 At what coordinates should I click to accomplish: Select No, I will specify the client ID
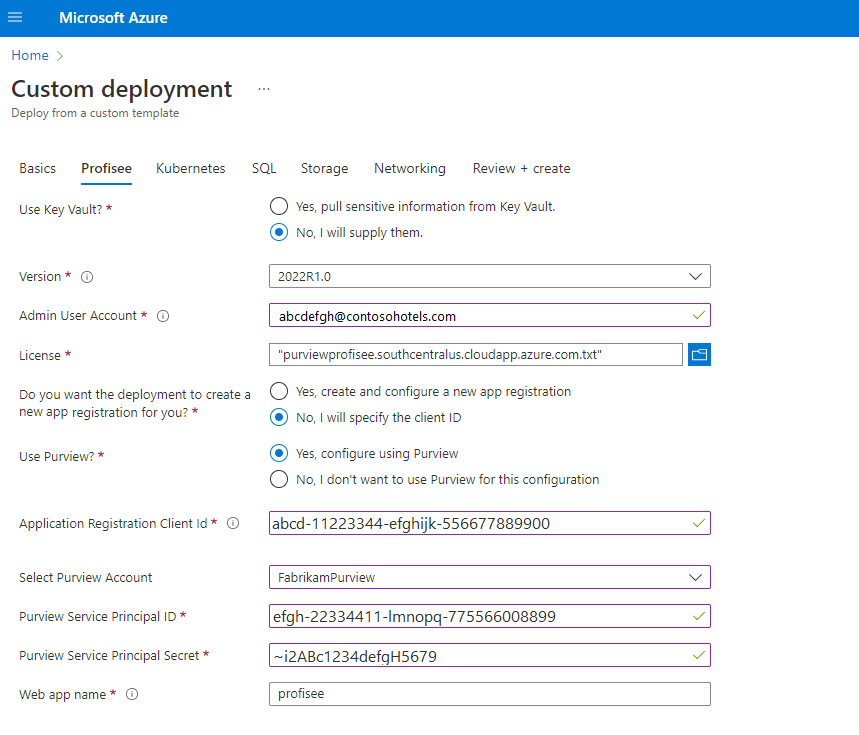tap(279, 417)
